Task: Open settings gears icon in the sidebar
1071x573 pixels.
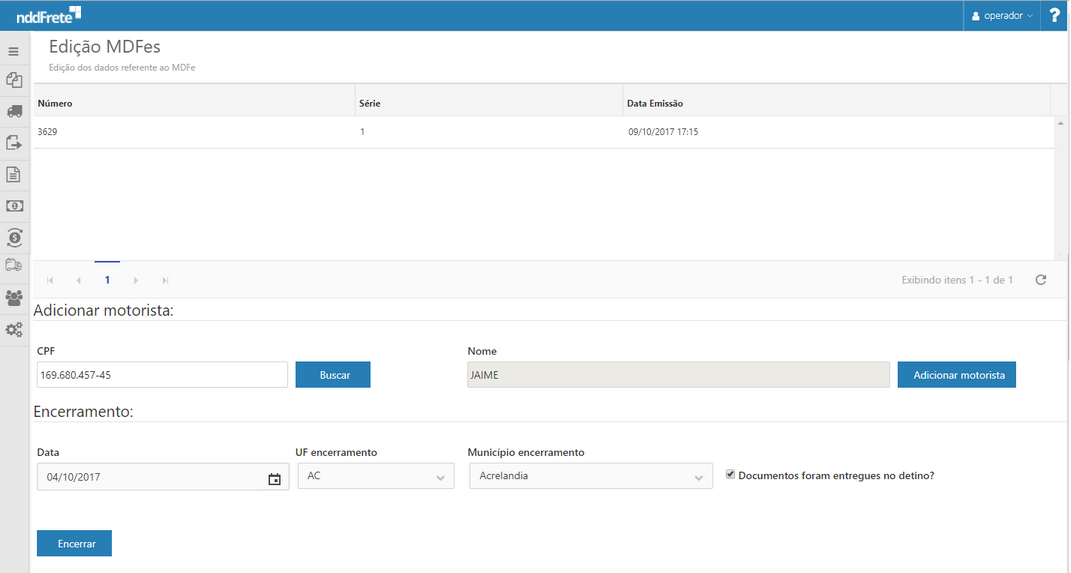Action: pyautogui.click(x=14, y=329)
